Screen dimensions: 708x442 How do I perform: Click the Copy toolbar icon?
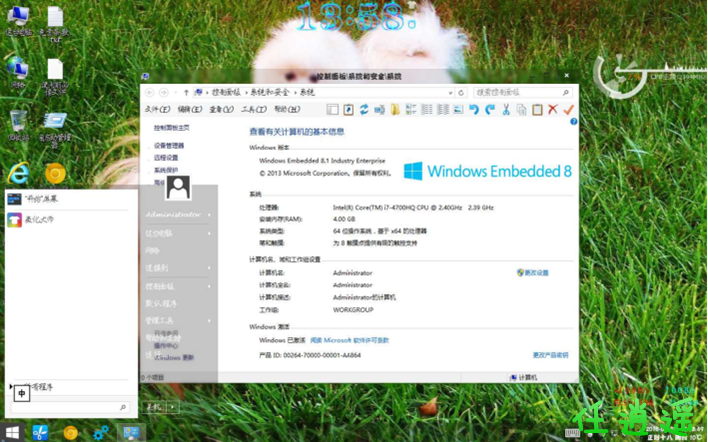click(522, 109)
